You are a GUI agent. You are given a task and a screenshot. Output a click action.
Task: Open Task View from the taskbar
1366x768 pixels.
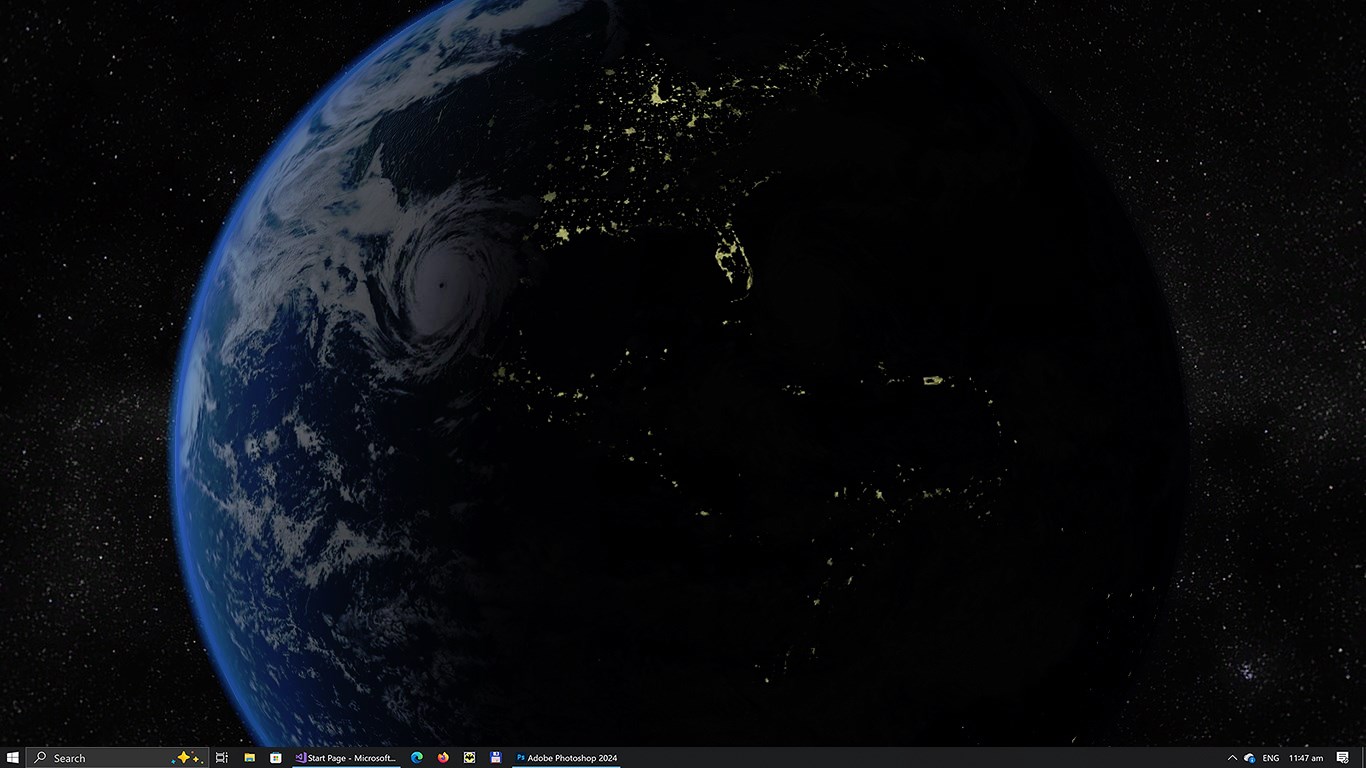click(222, 758)
